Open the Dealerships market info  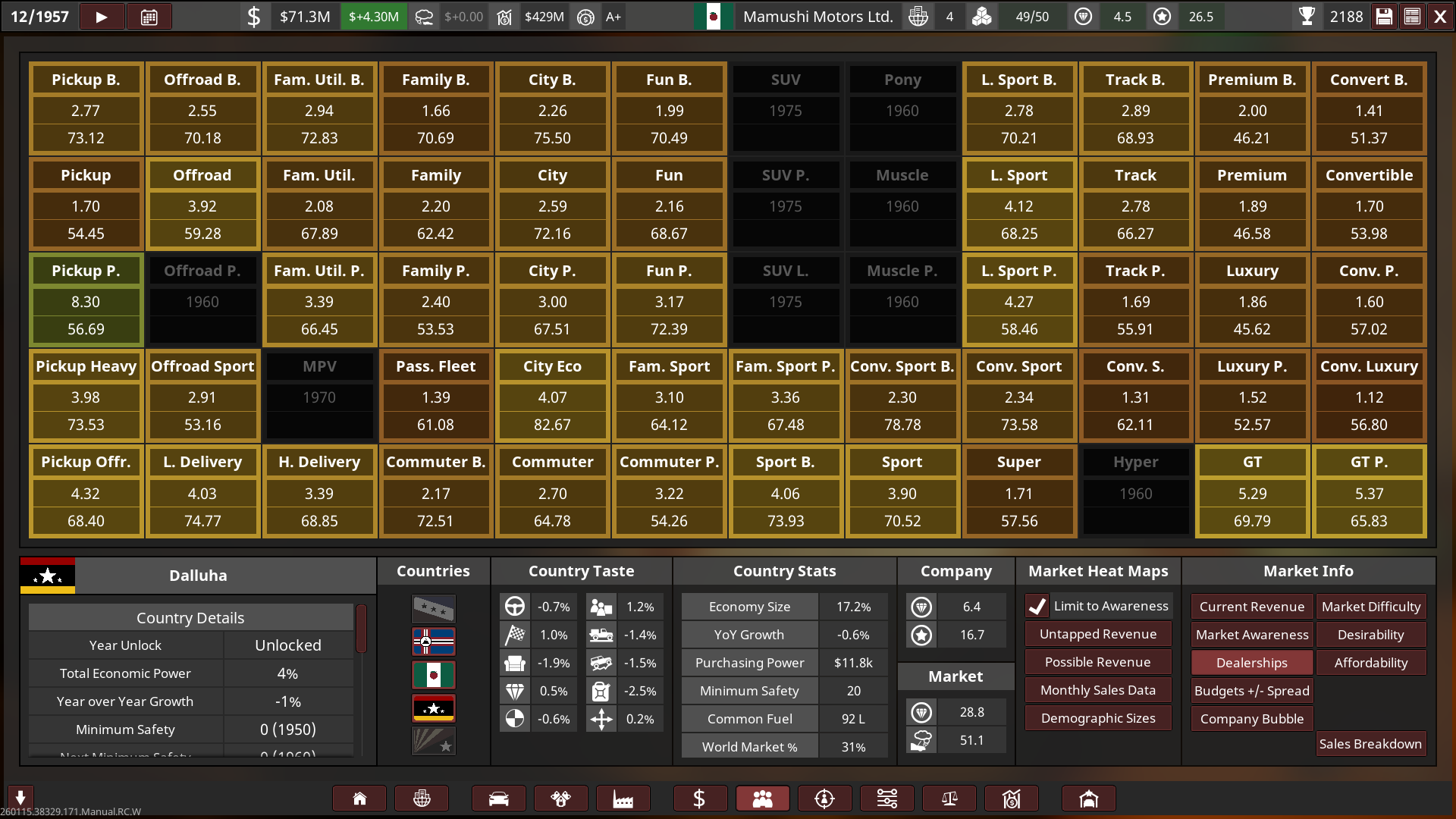1251,663
